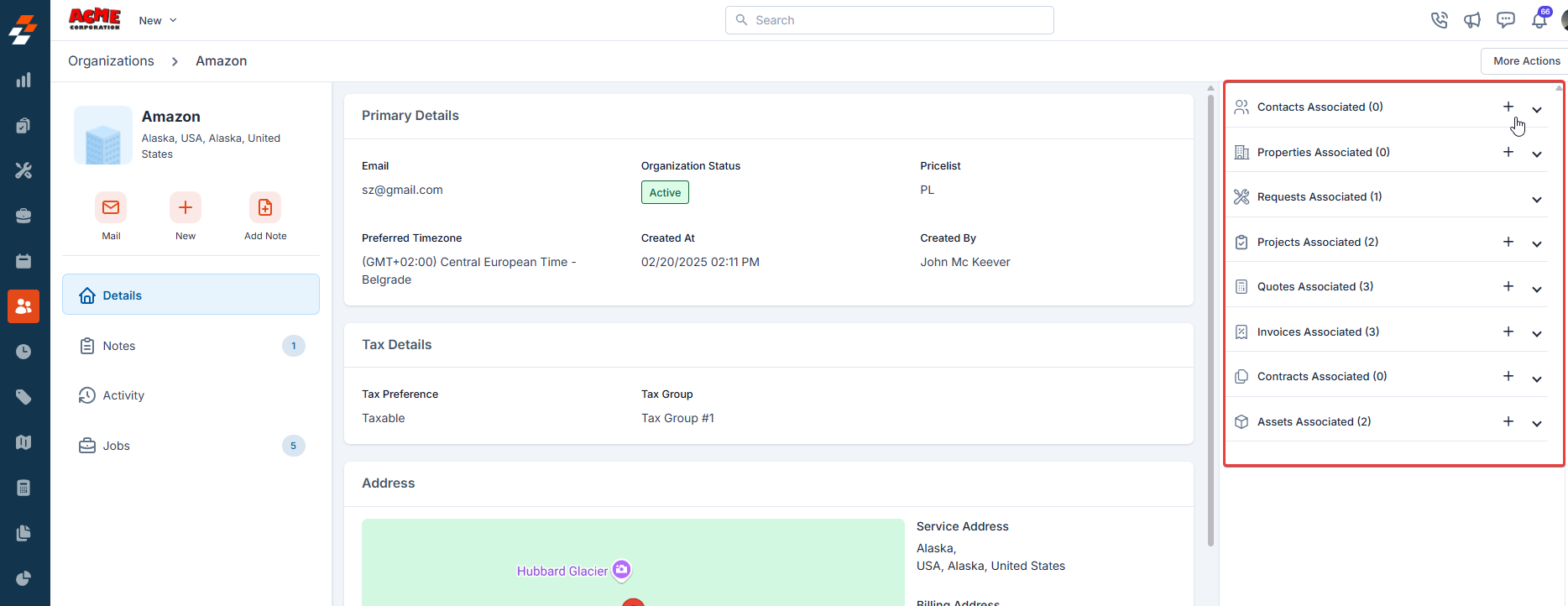
Task: Add a project via Projects Associated plus
Action: [x=1508, y=242]
